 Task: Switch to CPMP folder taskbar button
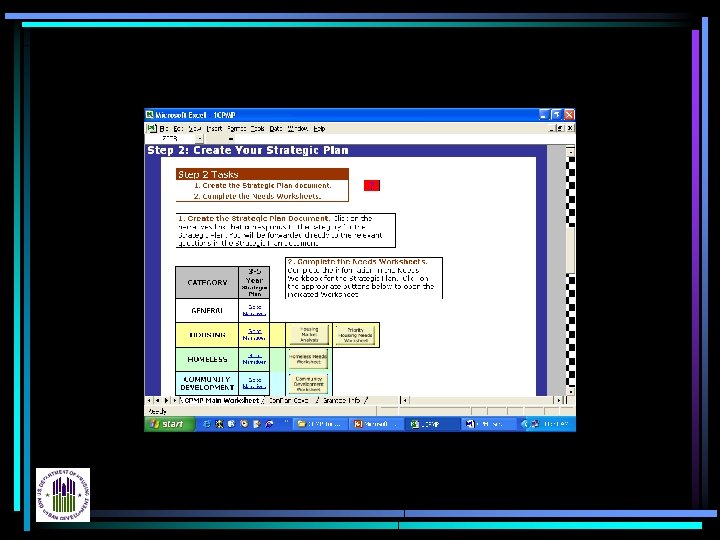(x=320, y=424)
